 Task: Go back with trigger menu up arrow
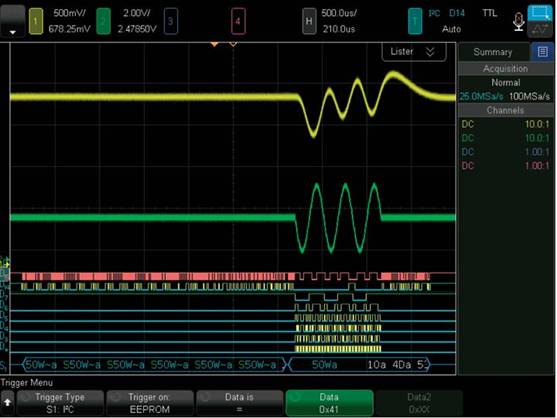click(x=7, y=403)
